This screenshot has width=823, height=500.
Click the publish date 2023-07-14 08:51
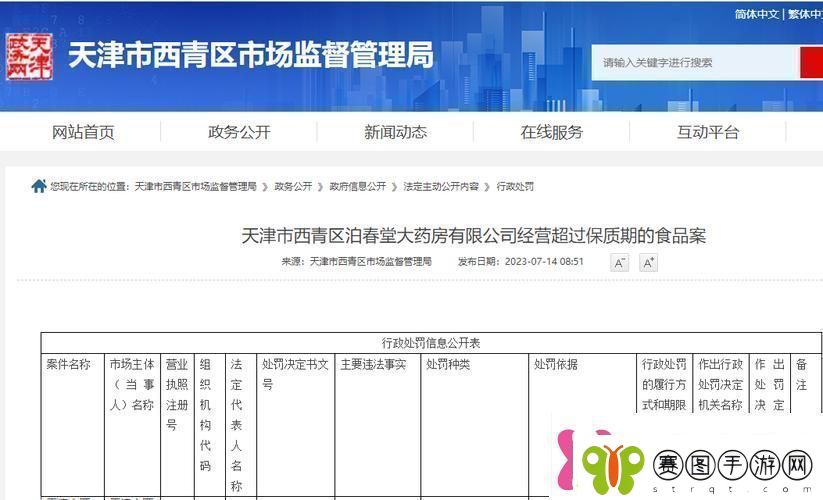click(544, 261)
